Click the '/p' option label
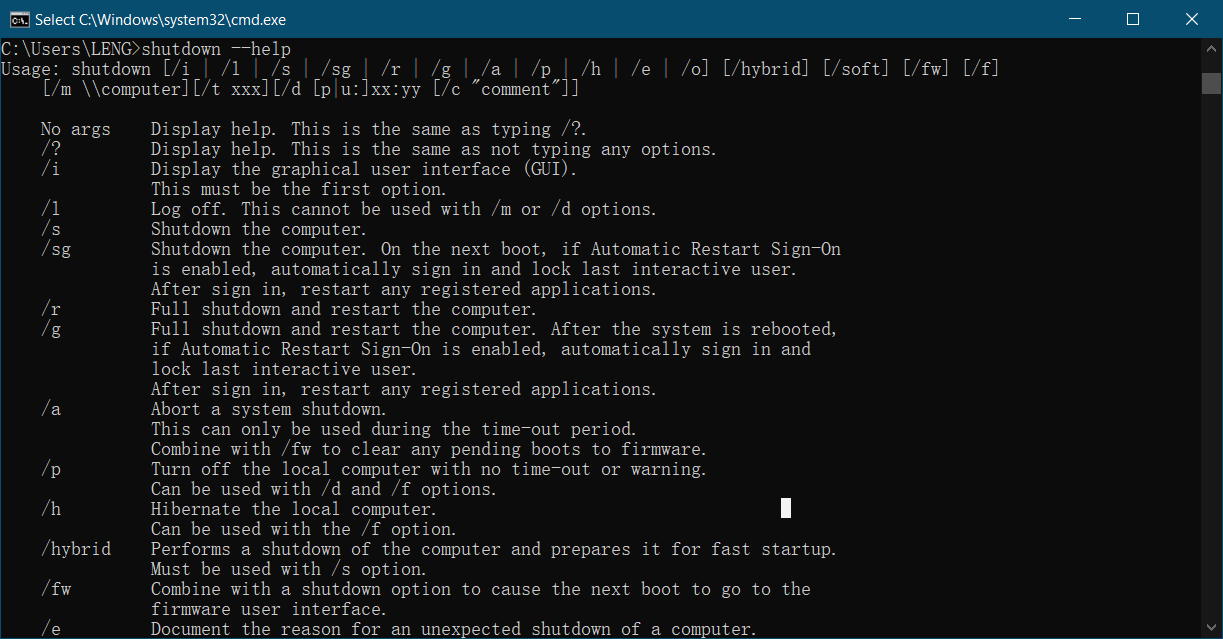1223x639 pixels. point(51,469)
